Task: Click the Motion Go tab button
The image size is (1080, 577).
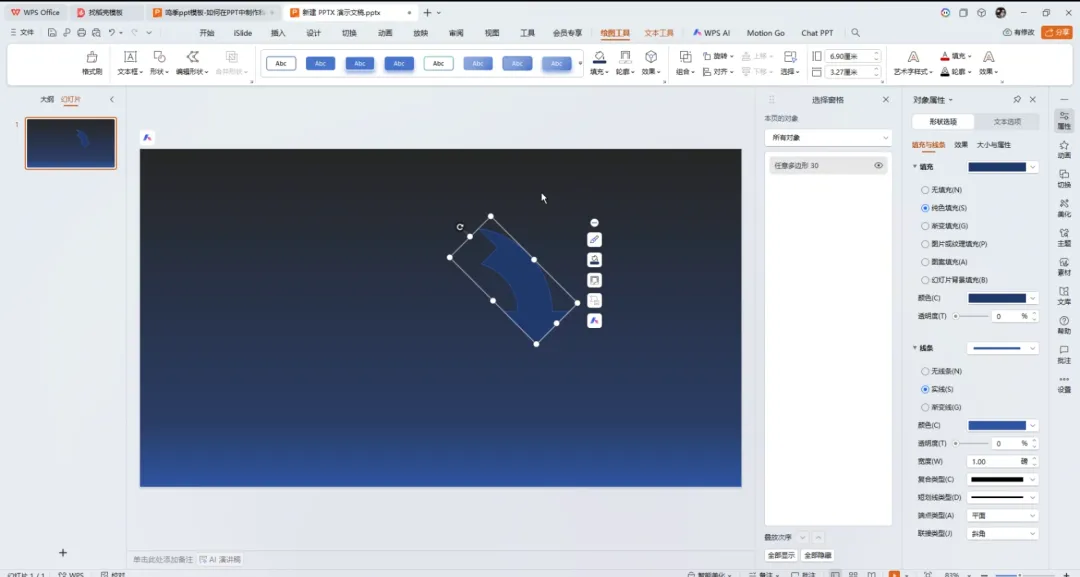Action: click(765, 33)
